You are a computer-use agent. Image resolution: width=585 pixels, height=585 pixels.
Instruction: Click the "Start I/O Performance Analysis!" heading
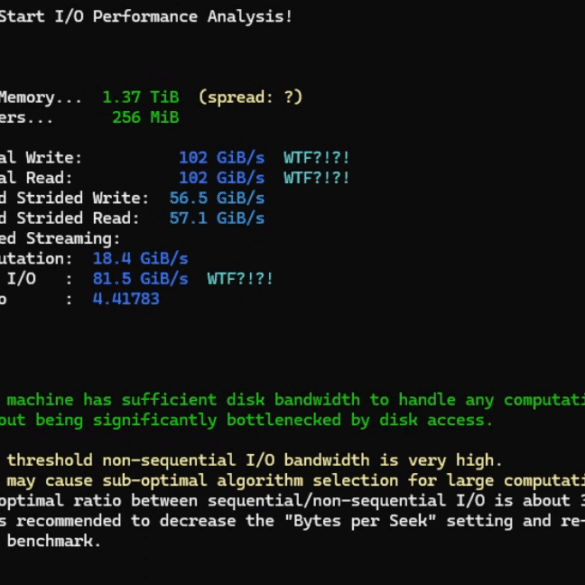coord(146,17)
